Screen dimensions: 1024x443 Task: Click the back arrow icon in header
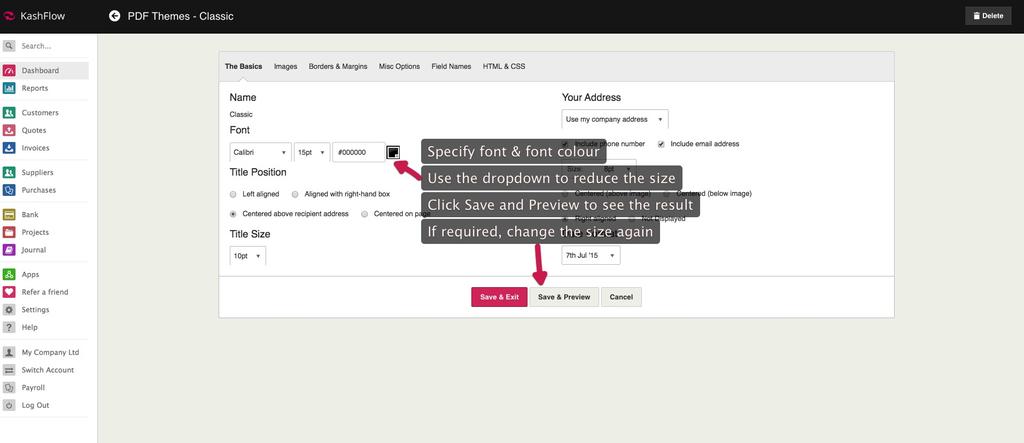[x=114, y=15]
